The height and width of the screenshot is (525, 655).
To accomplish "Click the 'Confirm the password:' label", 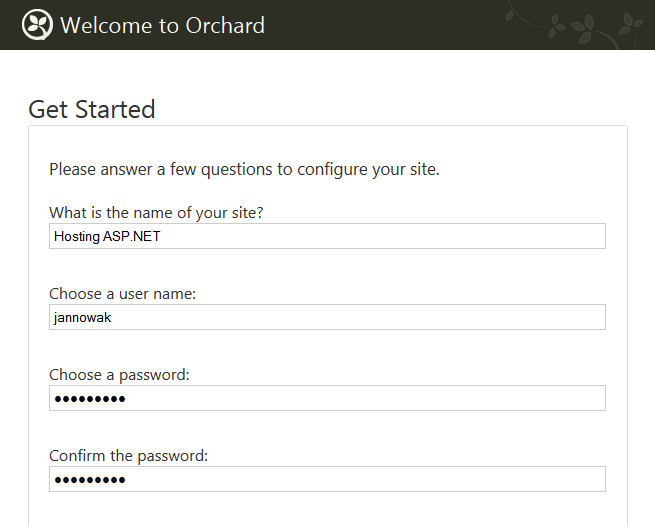I will [x=128, y=456].
